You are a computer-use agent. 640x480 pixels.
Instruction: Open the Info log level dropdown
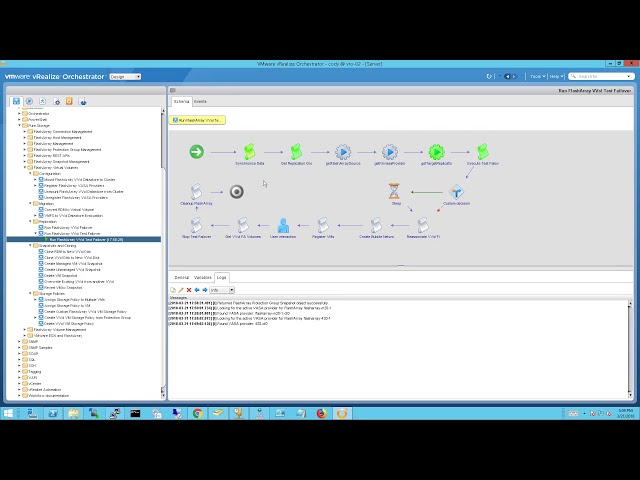(222, 290)
